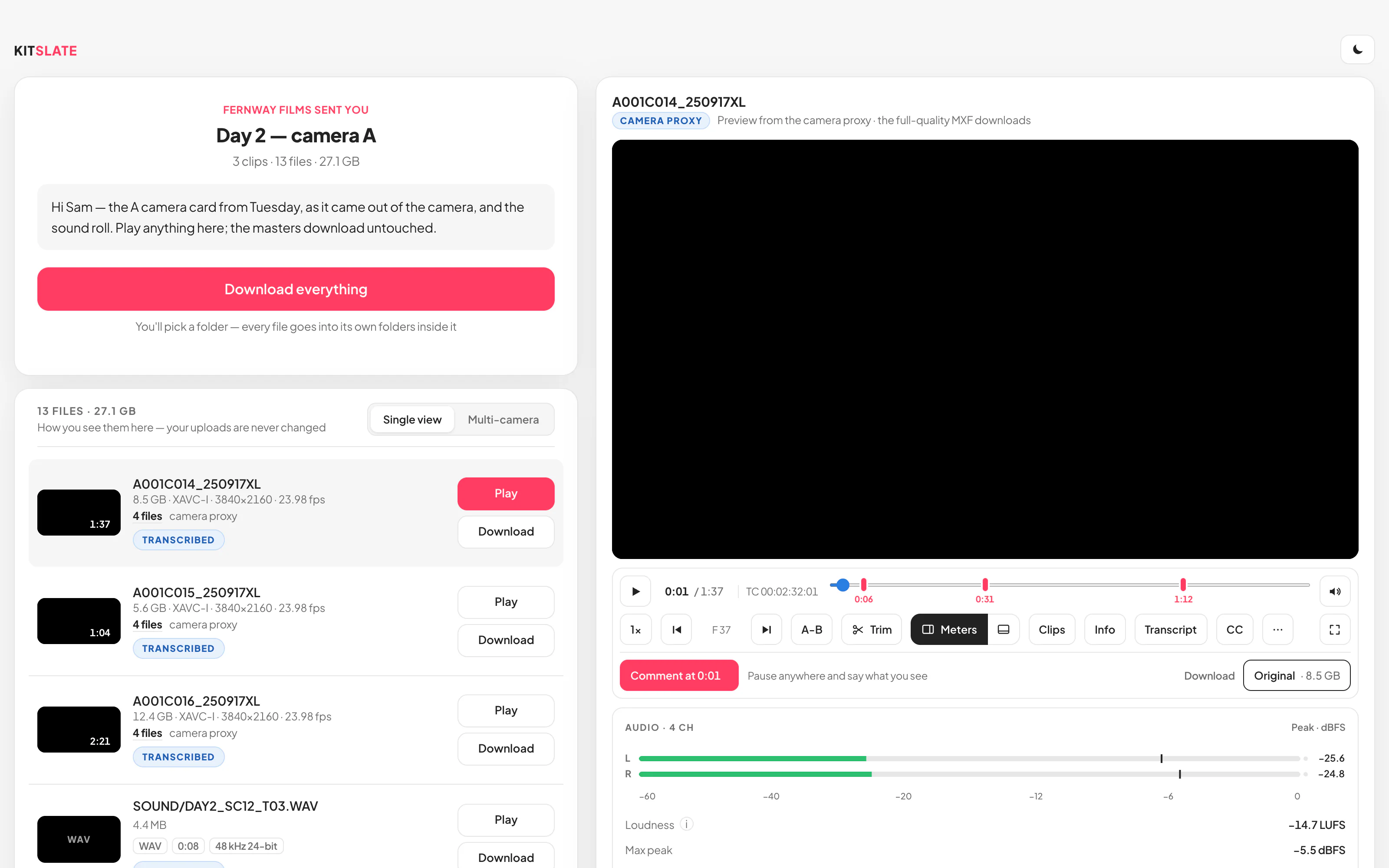The image size is (1389, 868).
Task: Download clip A001C016_250917XL
Action: click(x=506, y=749)
